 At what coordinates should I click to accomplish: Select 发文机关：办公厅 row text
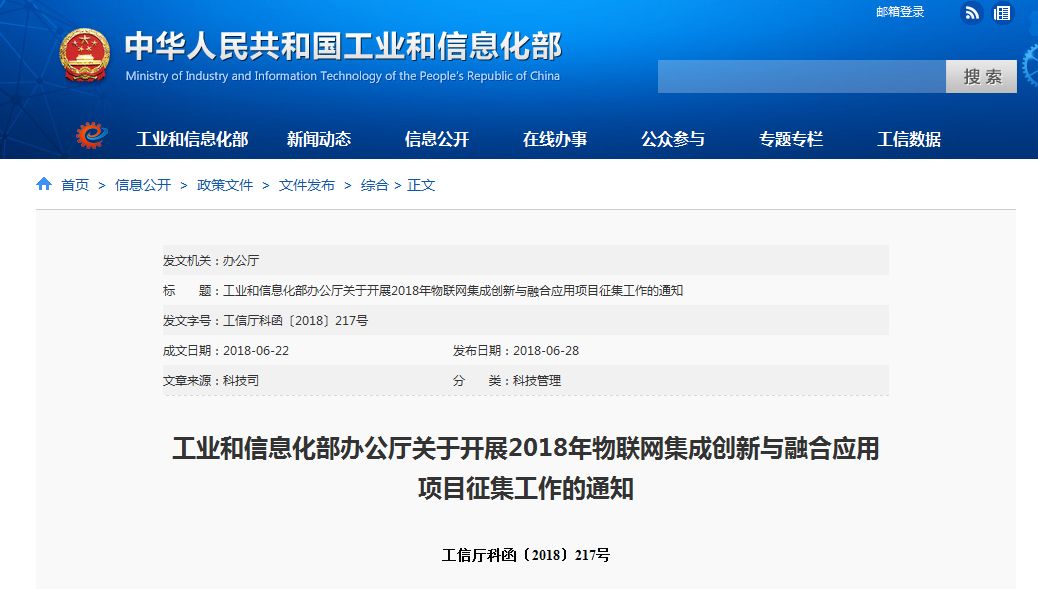pyautogui.click(x=211, y=261)
